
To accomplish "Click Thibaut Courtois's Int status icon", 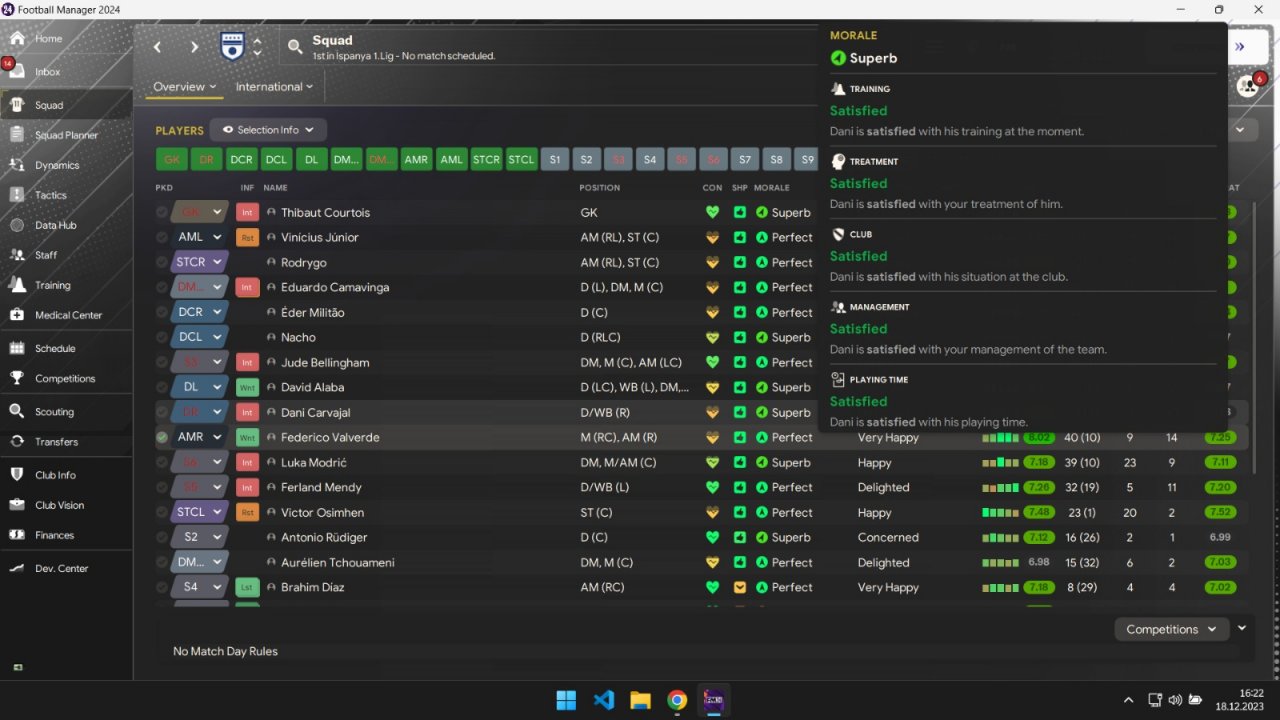I will [x=247, y=212].
